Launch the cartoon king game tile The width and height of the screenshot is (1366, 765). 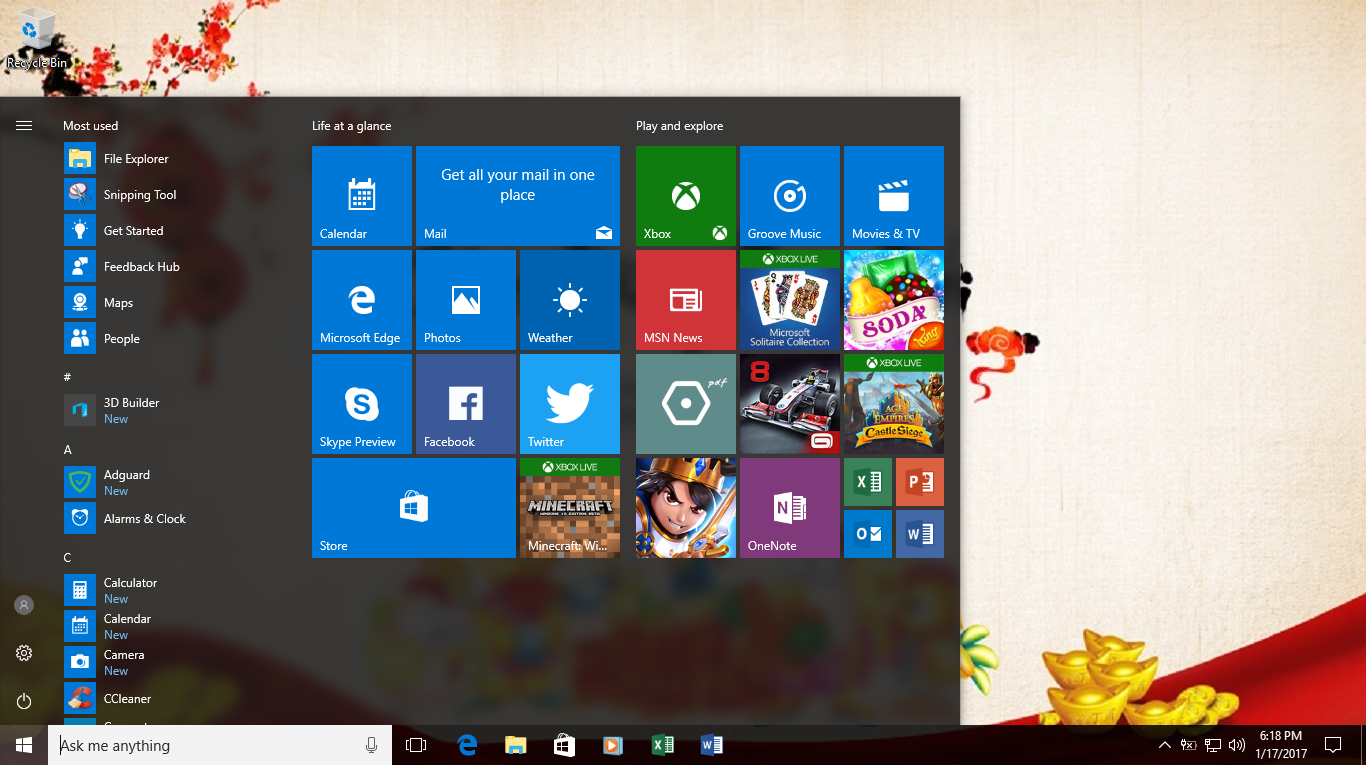click(x=686, y=508)
